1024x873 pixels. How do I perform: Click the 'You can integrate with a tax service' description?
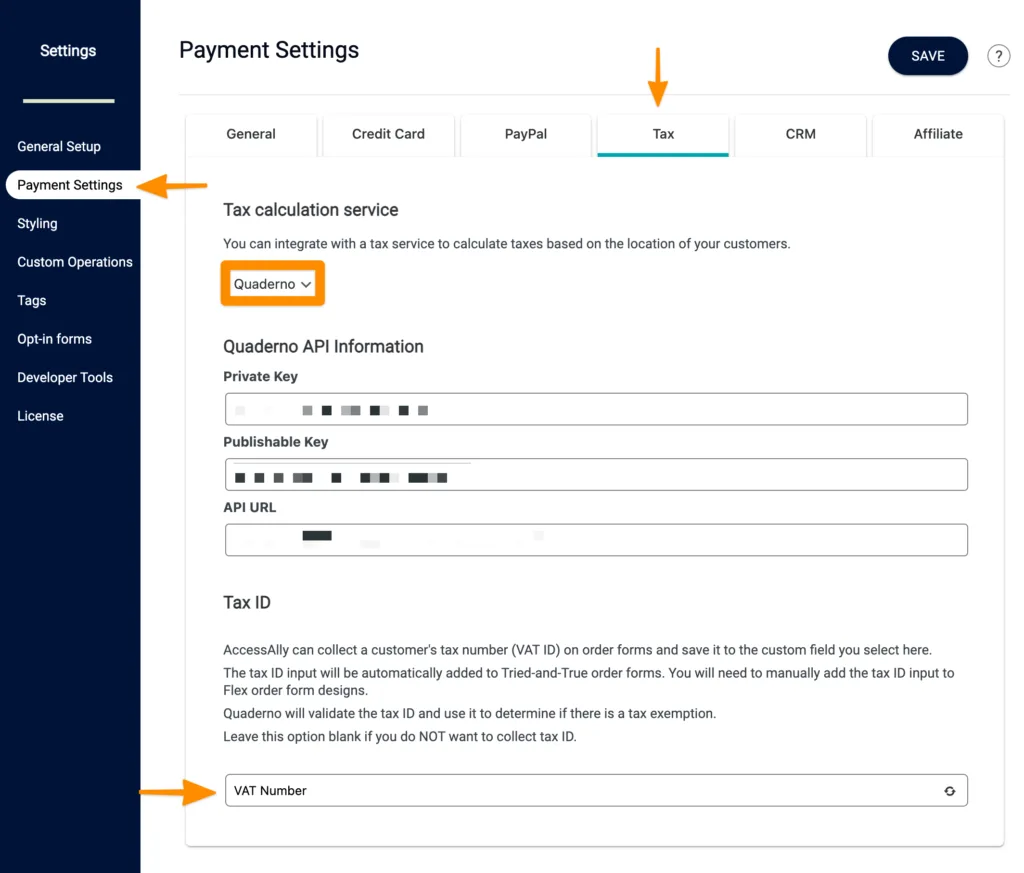pos(507,244)
